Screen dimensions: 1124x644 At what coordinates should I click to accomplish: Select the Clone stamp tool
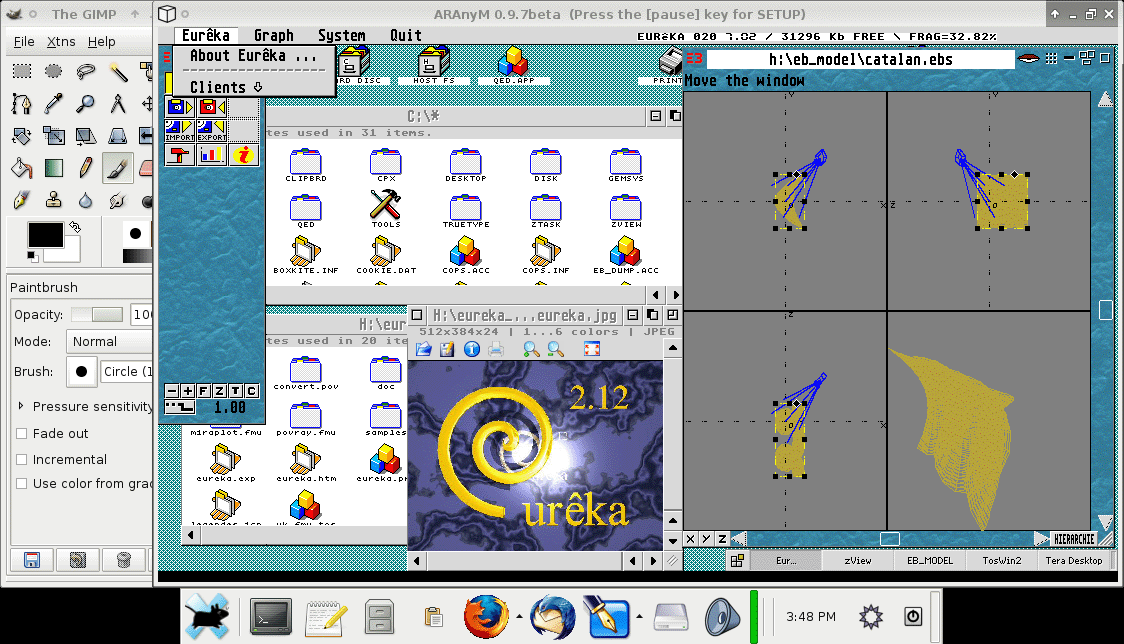pos(54,200)
